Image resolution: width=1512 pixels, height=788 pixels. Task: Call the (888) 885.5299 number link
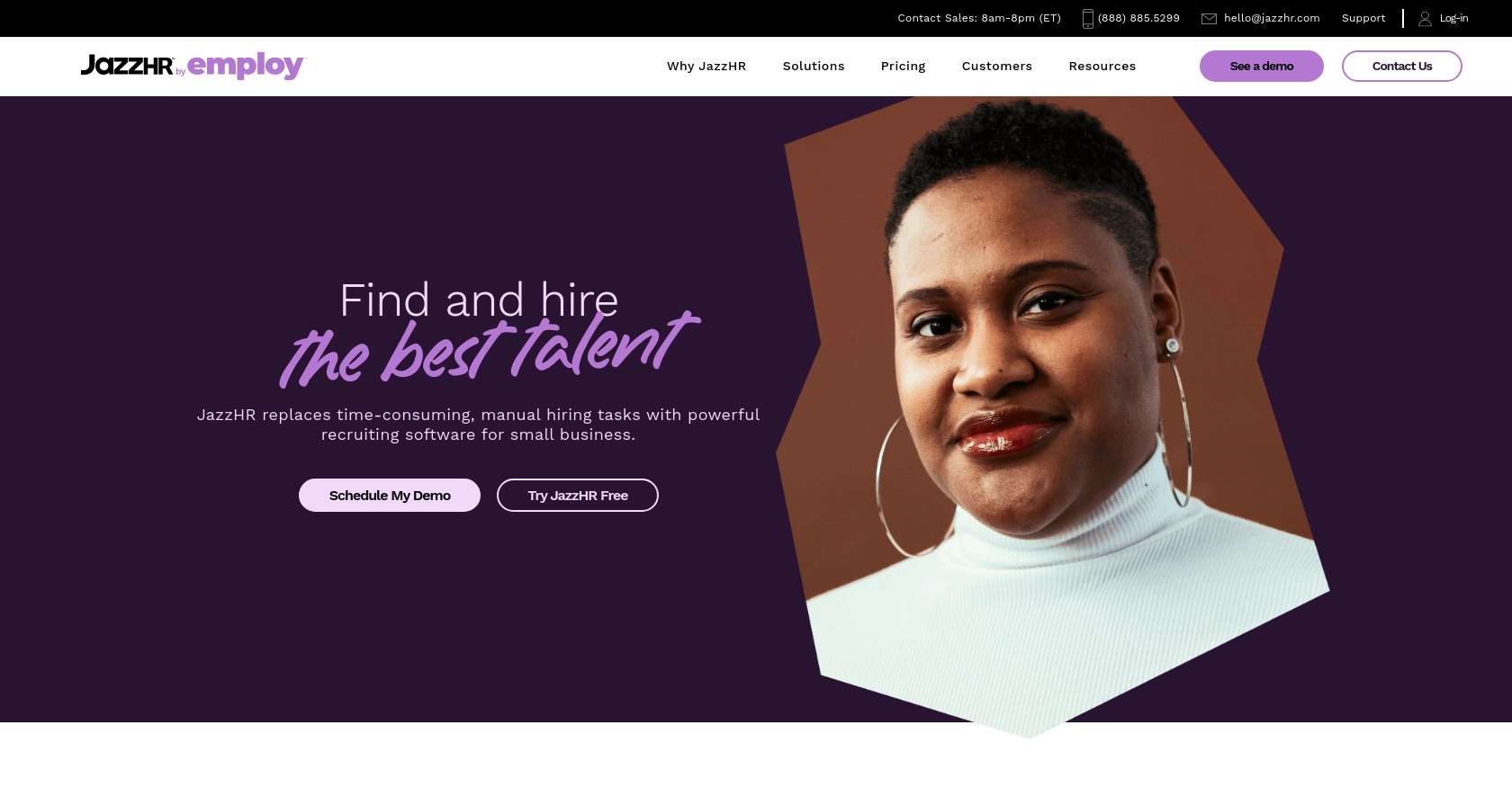1138,18
